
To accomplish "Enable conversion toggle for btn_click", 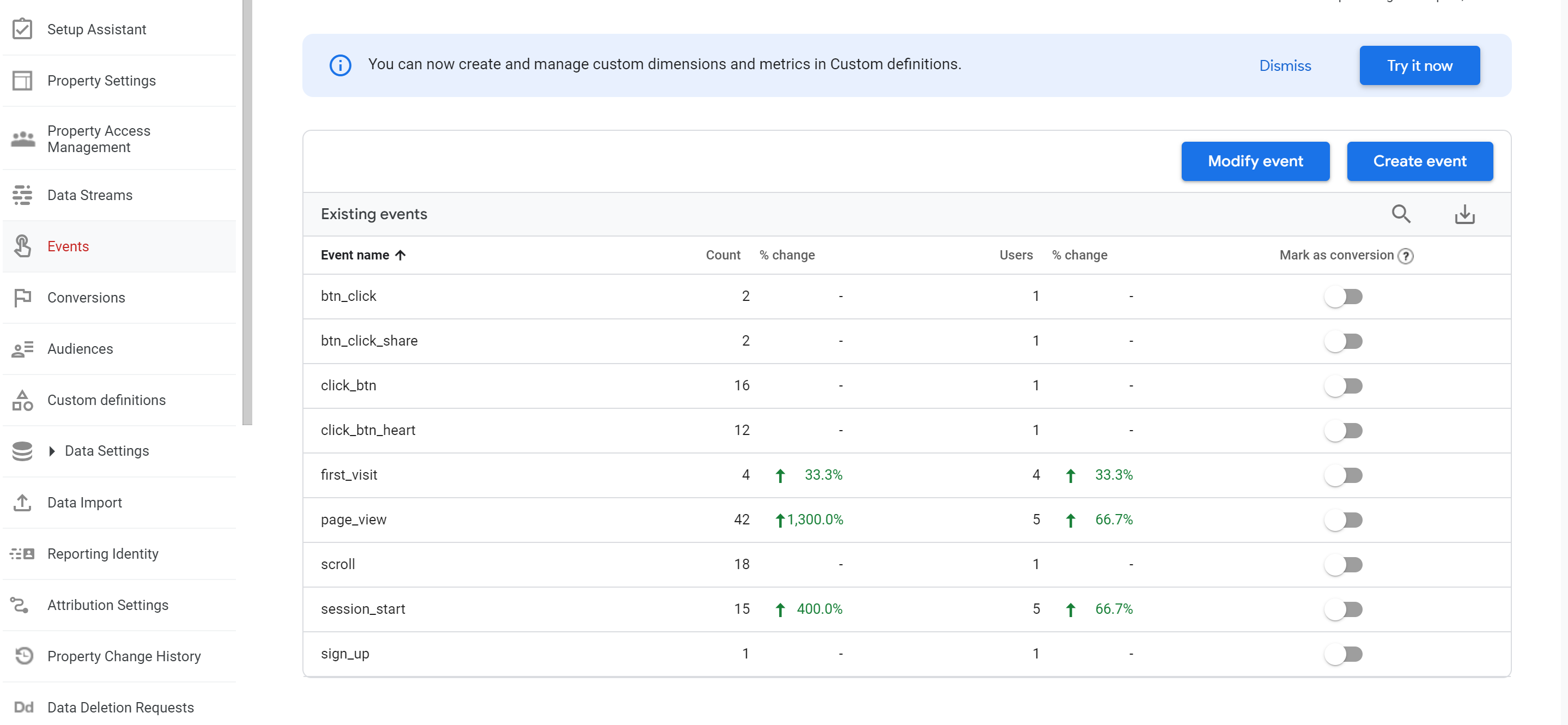I will pyautogui.click(x=1344, y=297).
